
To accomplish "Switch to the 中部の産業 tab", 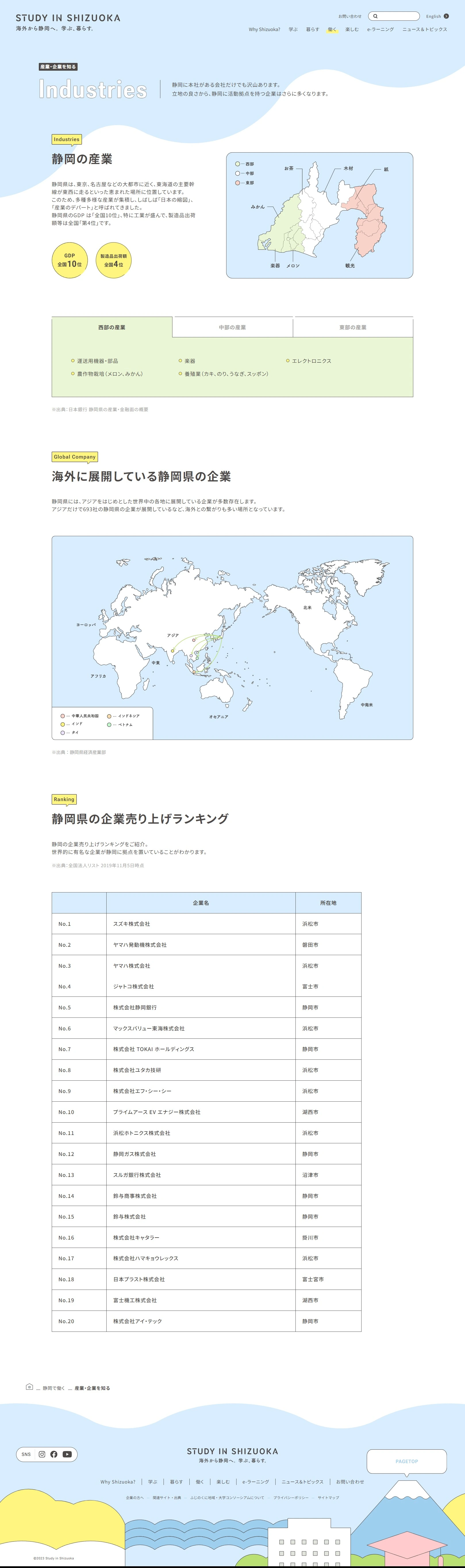I will 232,328.
